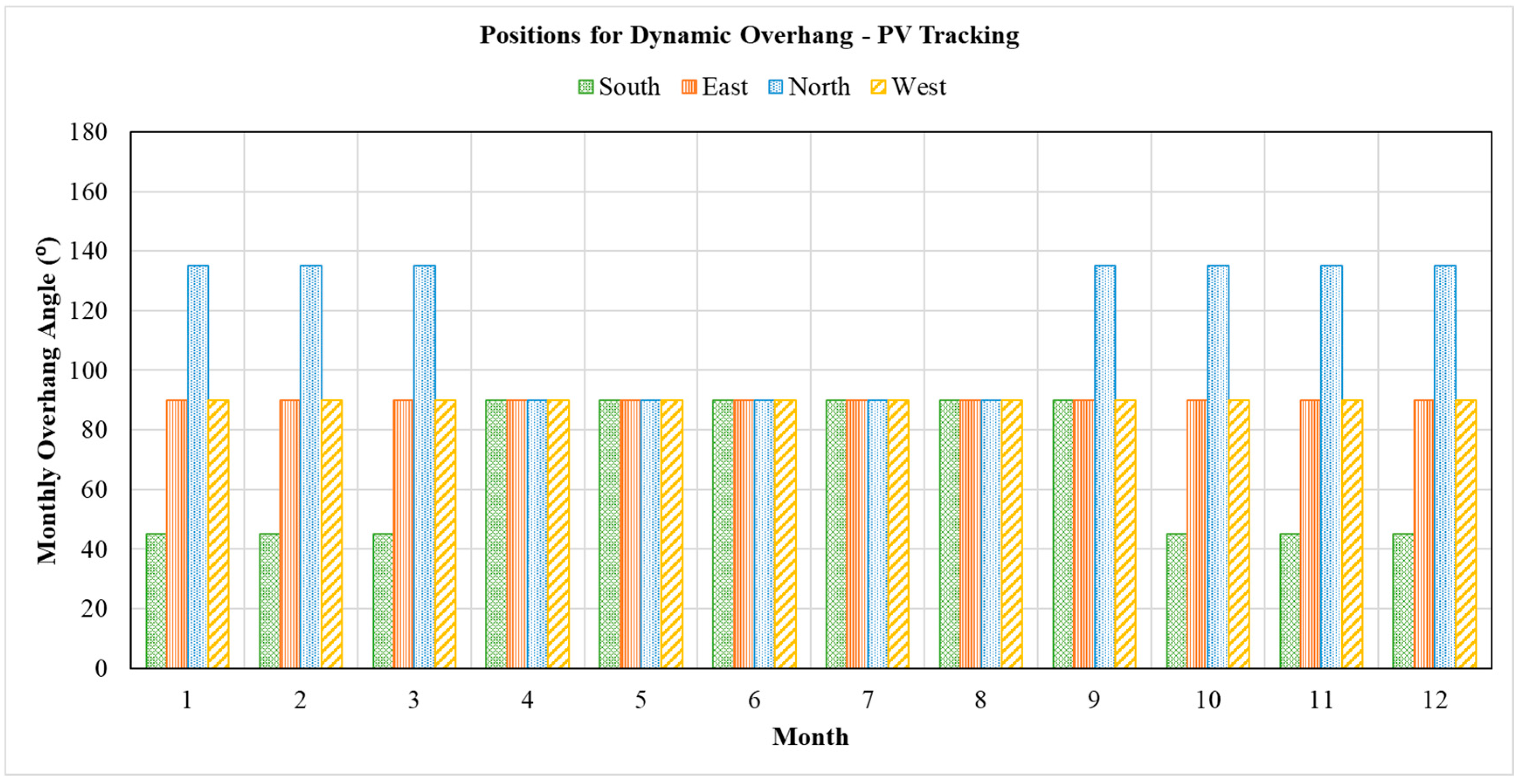
Task: Click the North legend blue swatch
Action: (775, 87)
